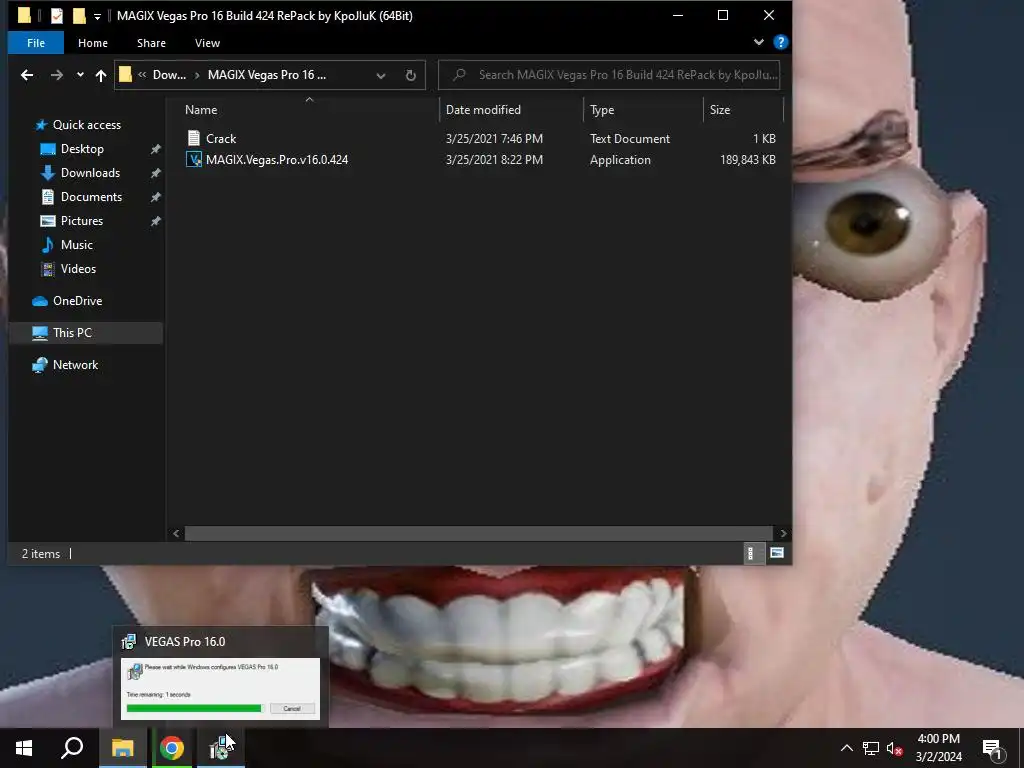1024x768 pixels.
Task: Select Quick access in navigation pane
Action: (86, 125)
